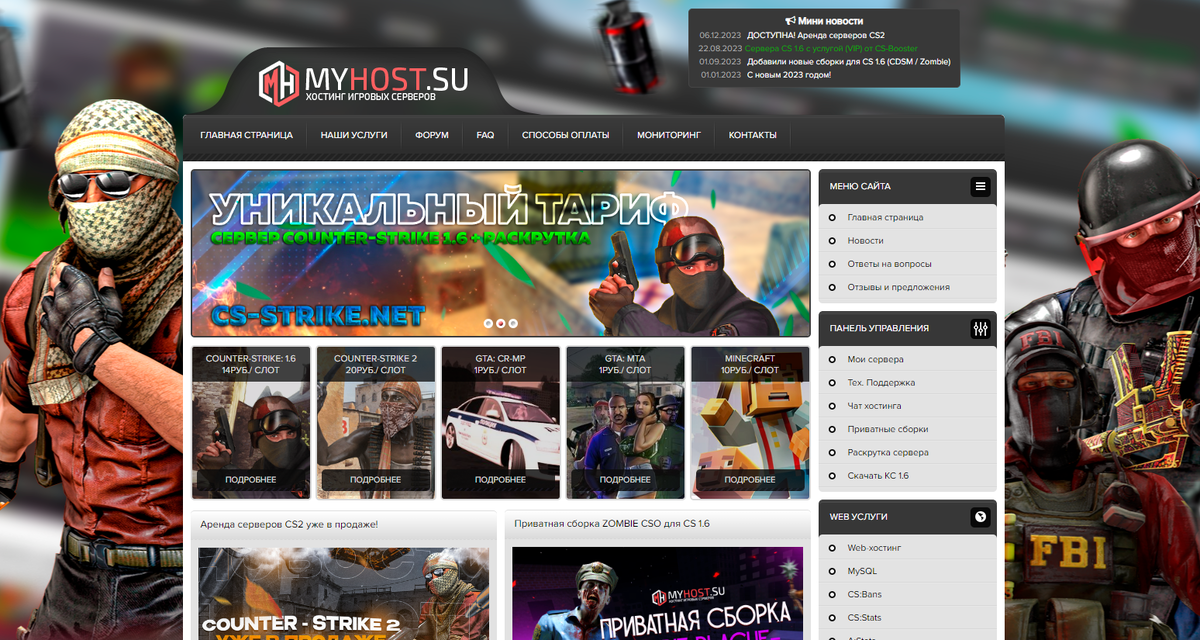This screenshot has width=1200, height=640.
Task: Click the hamburger icon in МЕНЮ САЙТА header
Action: click(980, 186)
